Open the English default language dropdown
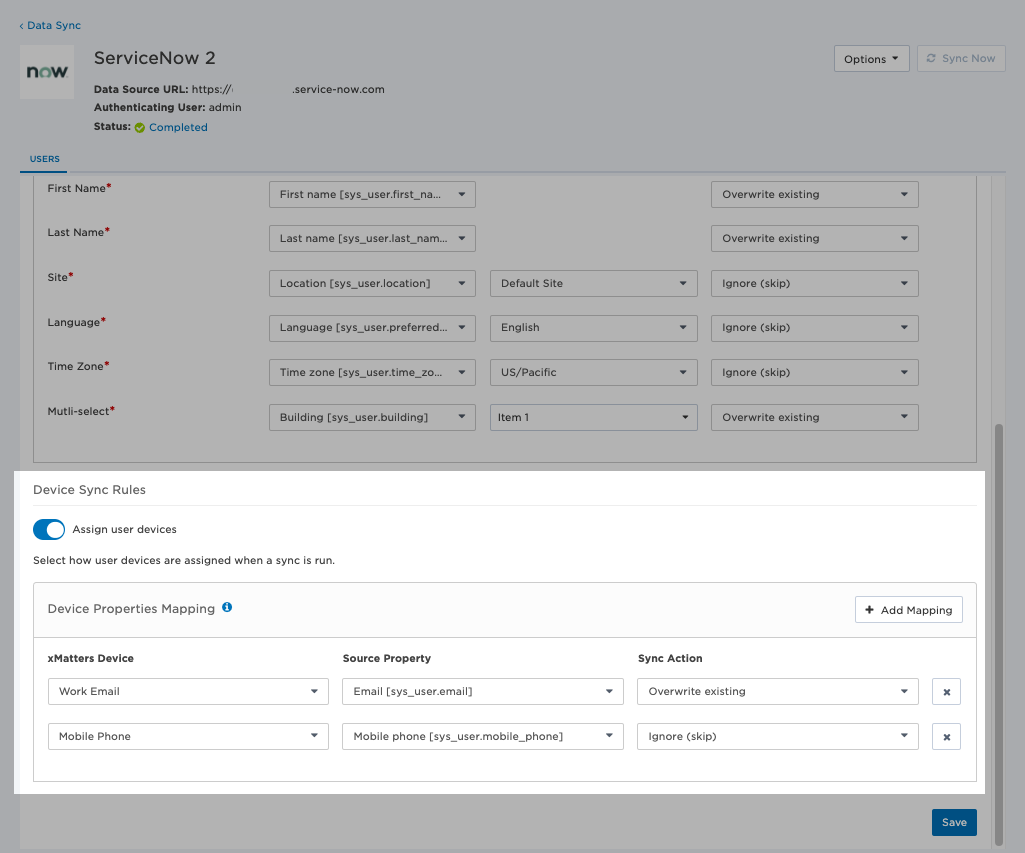1025x853 pixels. 594,328
